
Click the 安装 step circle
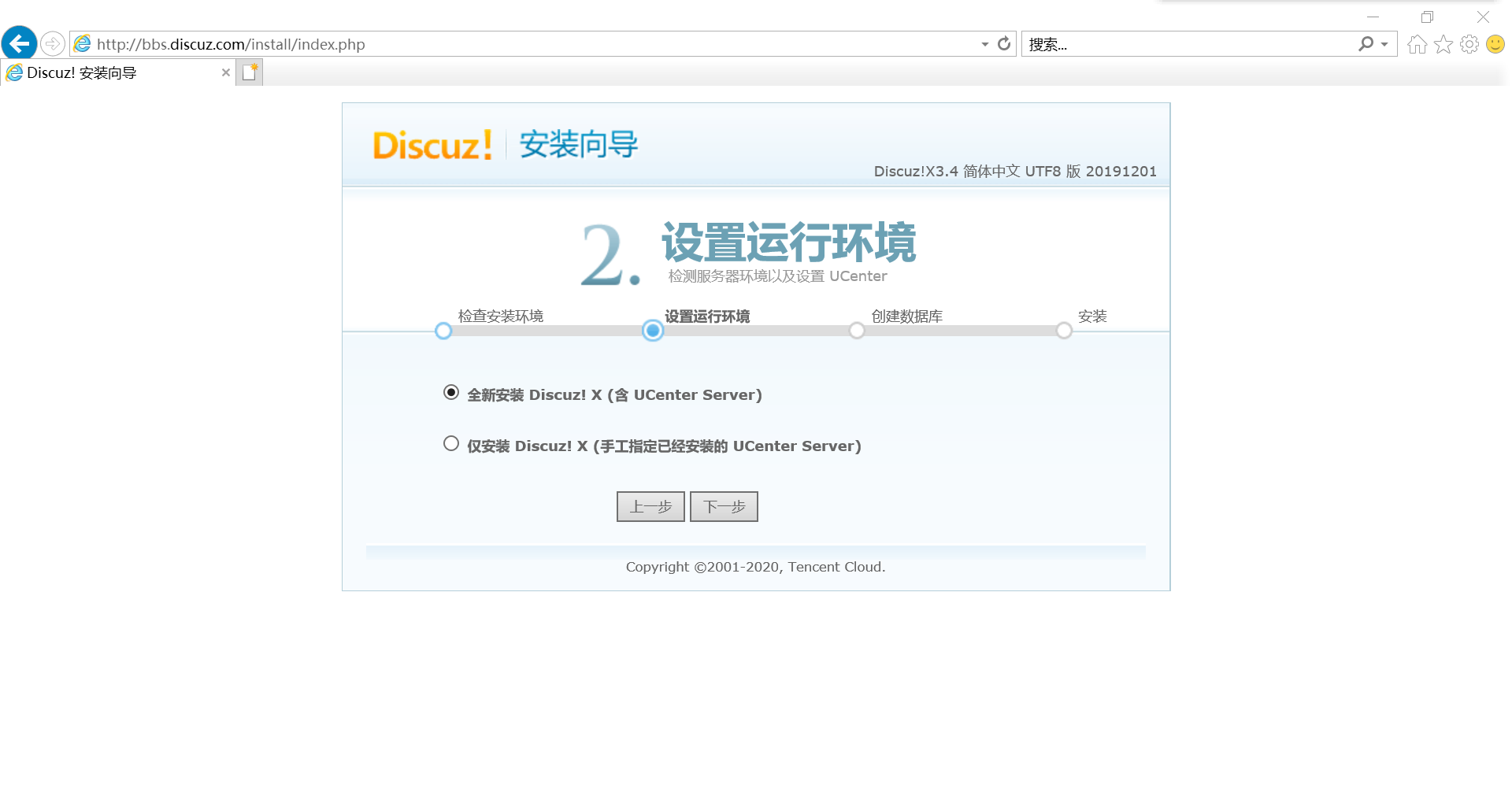(1064, 331)
